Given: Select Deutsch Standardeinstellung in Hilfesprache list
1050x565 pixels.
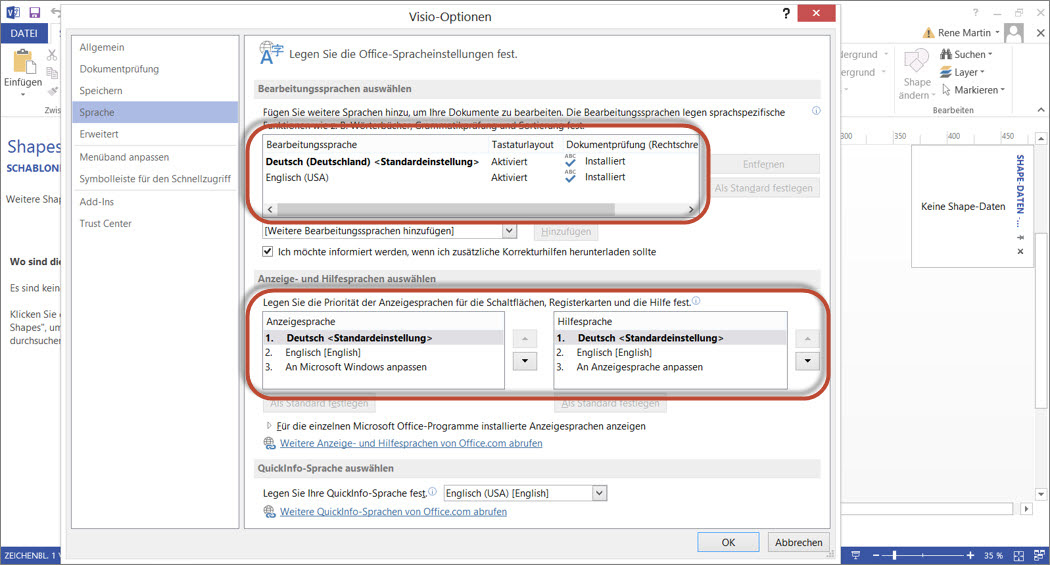Looking at the screenshot, I should coord(670,338).
